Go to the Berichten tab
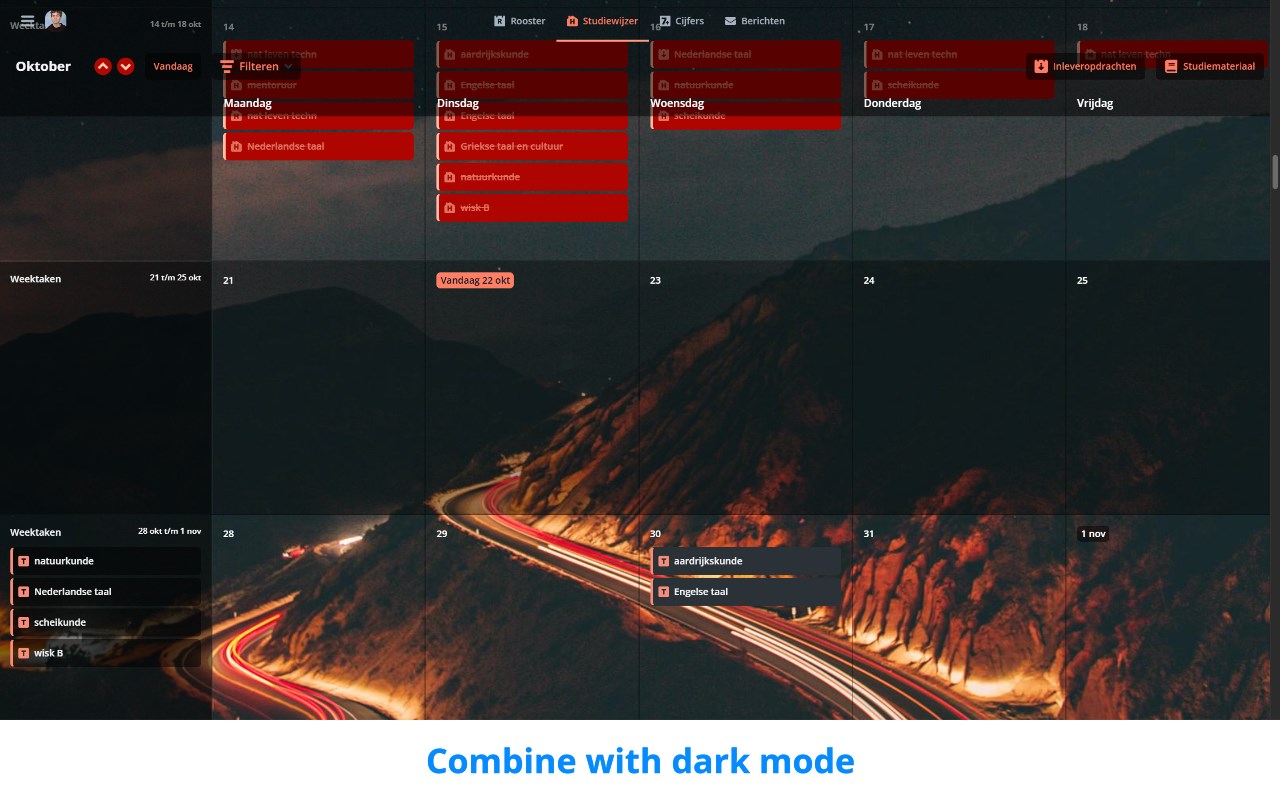This screenshot has height=800, width=1280. pos(755,21)
